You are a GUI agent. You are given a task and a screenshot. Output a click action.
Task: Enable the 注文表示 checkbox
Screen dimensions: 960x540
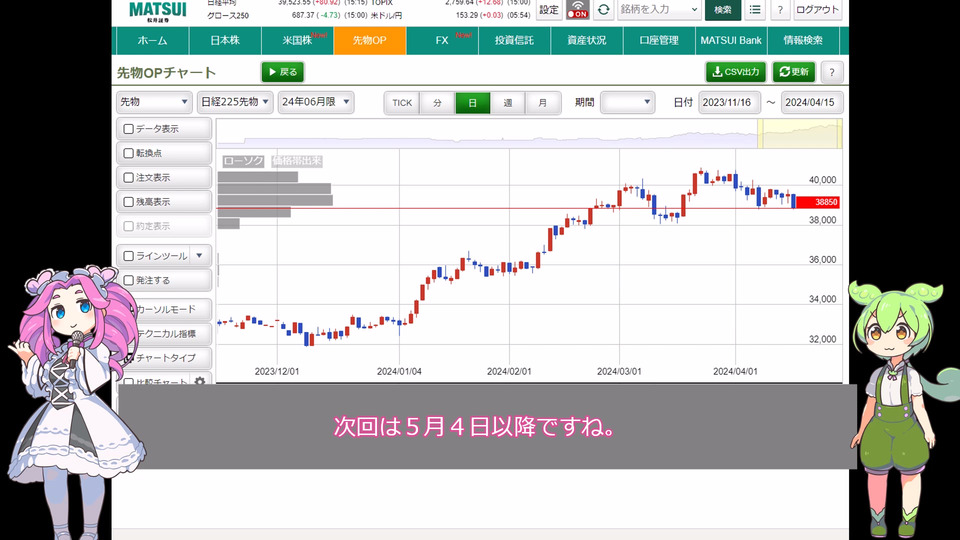tap(129, 178)
